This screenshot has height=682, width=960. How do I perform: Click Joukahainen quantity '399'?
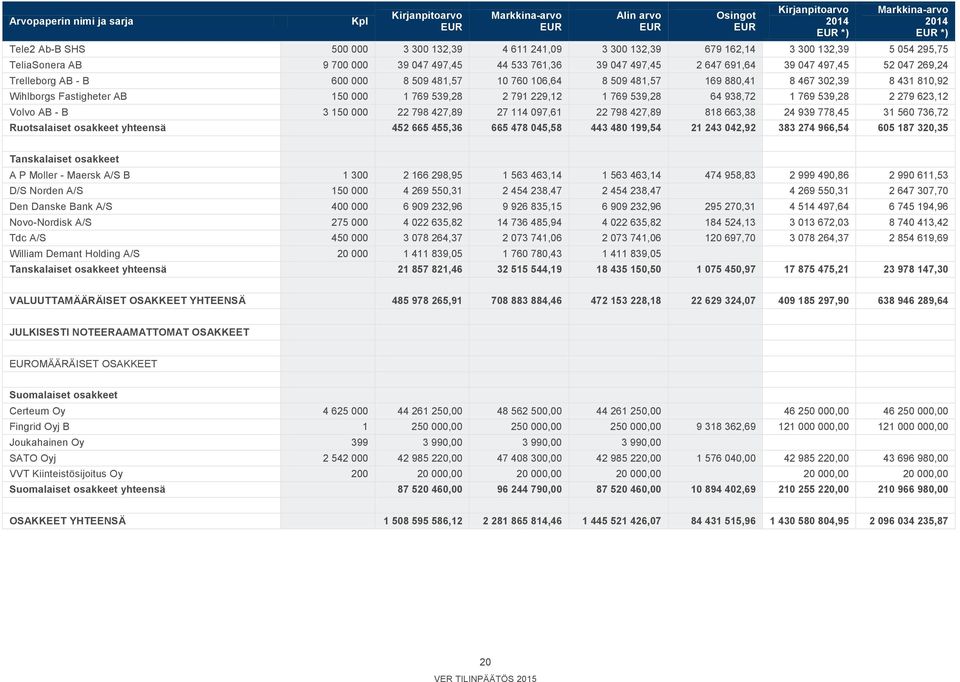359,442
